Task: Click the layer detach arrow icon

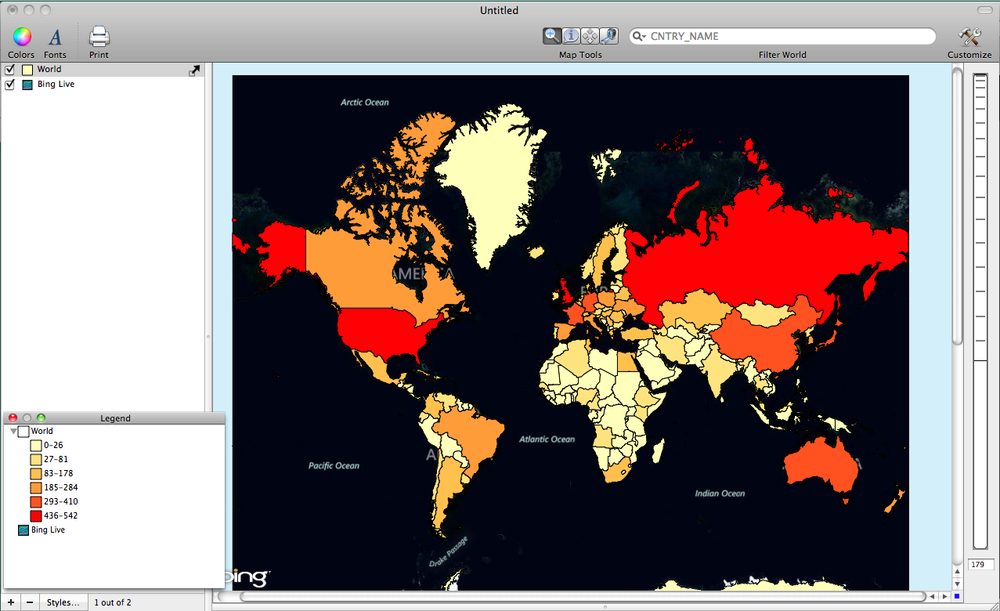Action: 194,70
